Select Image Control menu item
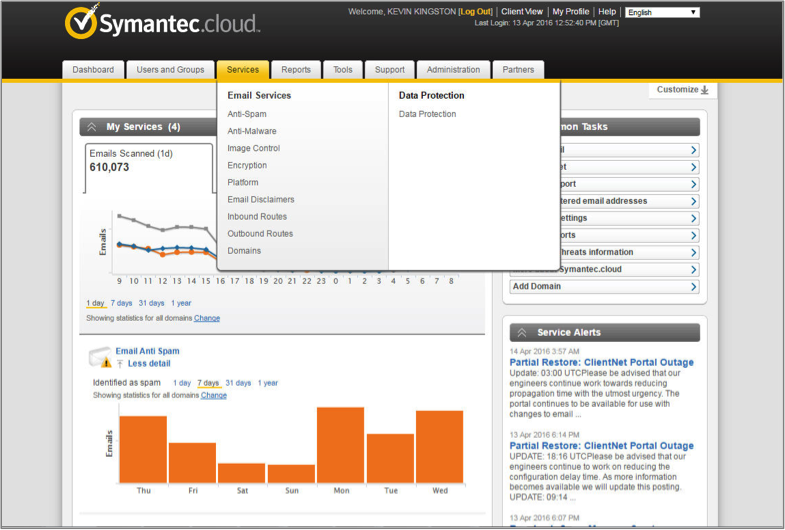Screen dimensions: 785x530 click(x=253, y=148)
